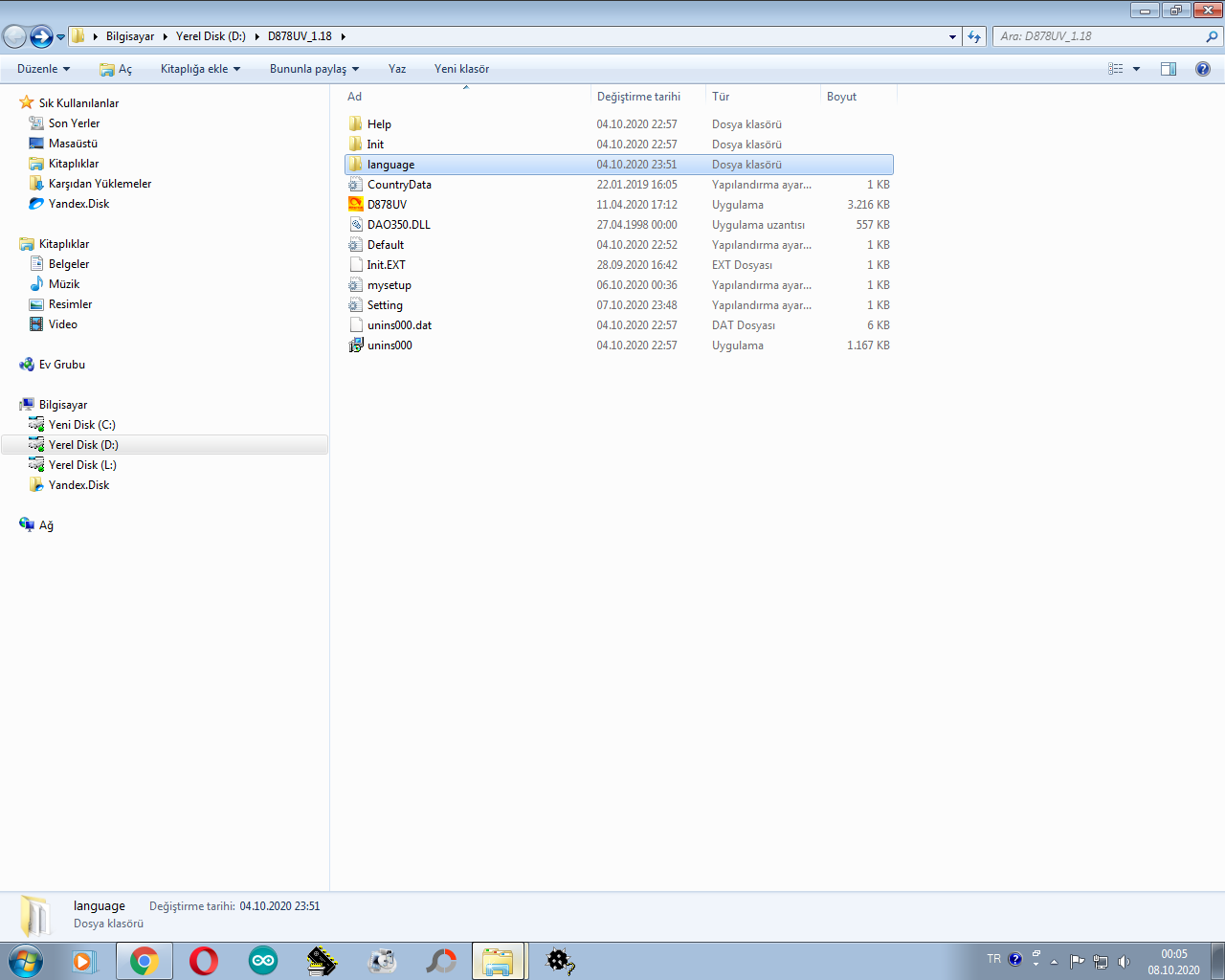1225x980 pixels.
Task: Toggle the preview pane icon
Action: pyautogui.click(x=1169, y=69)
